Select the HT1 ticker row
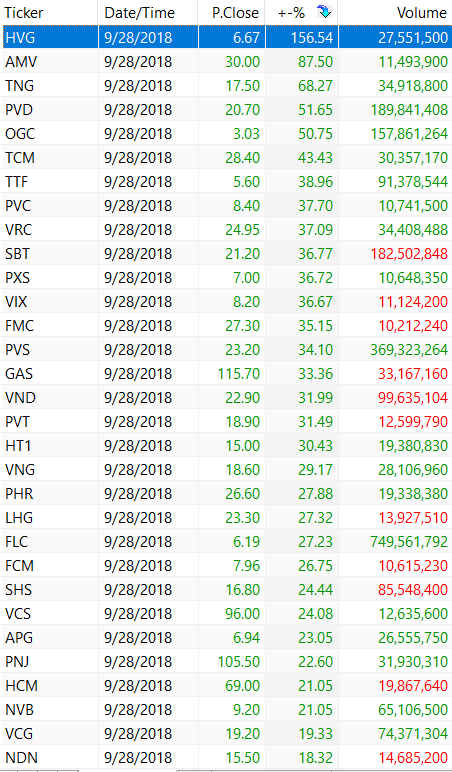The height and width of the screenshot is (772, 452). (x=226, y=446)
